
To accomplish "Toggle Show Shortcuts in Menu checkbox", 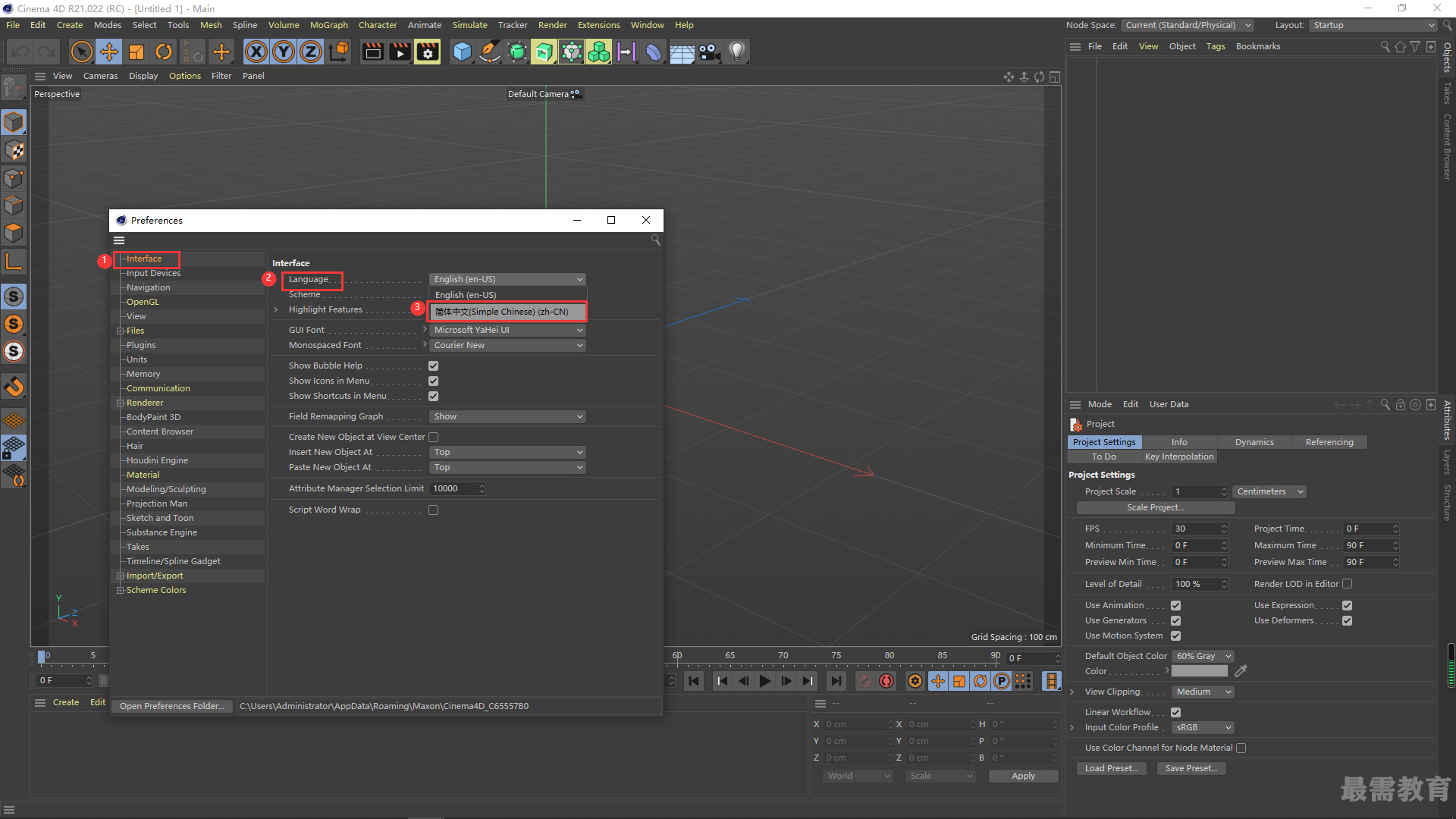I will click(x=433, y=396).
